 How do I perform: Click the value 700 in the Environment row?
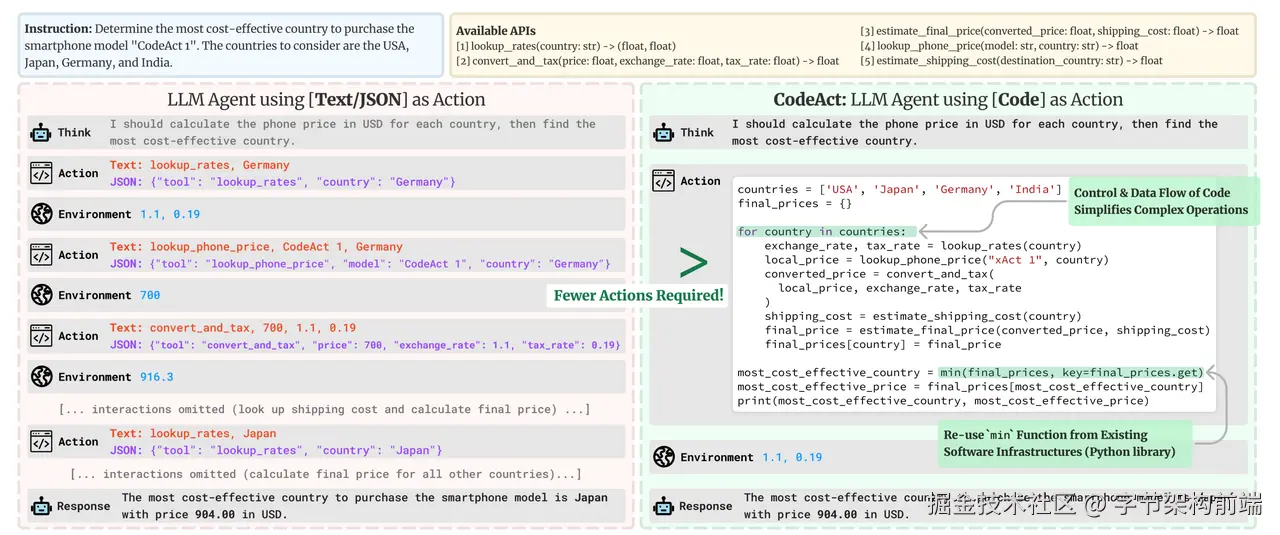pyautogui.click(x=149, y=295)
